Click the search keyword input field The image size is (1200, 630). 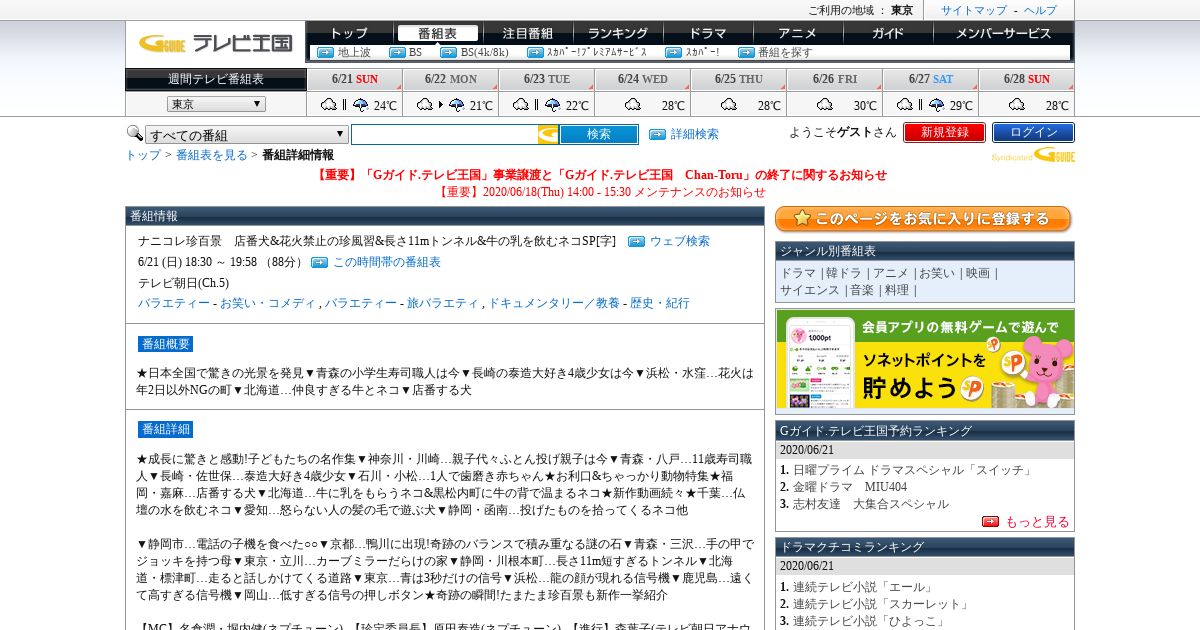[x=444, y=134]
